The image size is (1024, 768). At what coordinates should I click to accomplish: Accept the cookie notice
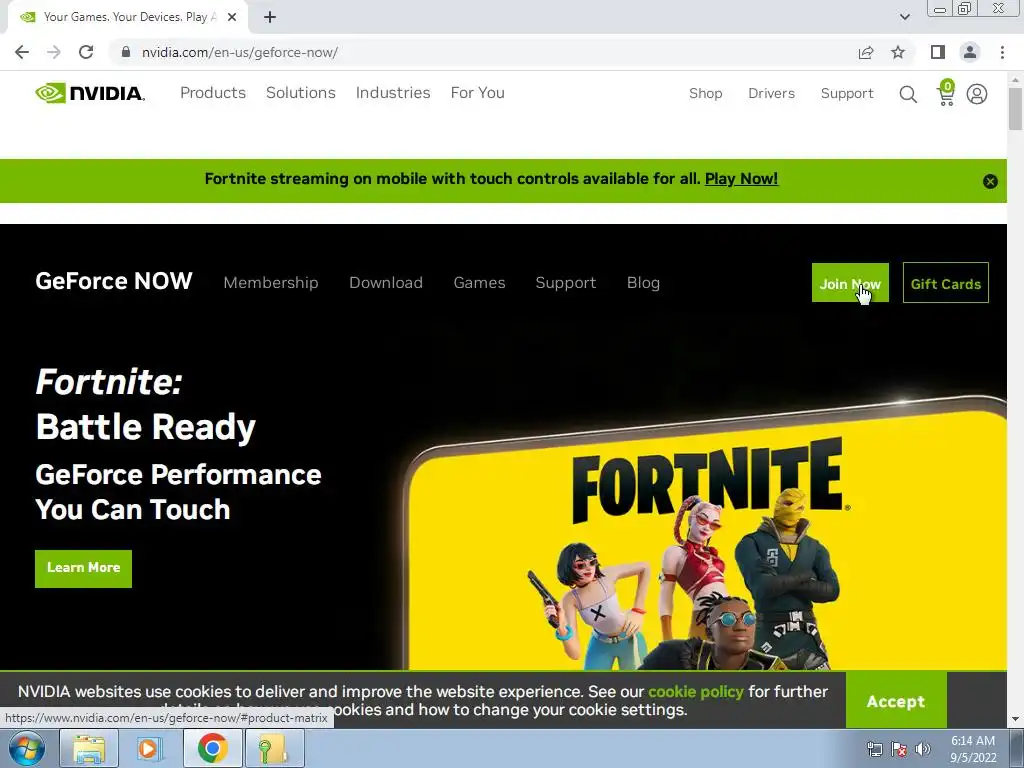[x=896, y=701]
